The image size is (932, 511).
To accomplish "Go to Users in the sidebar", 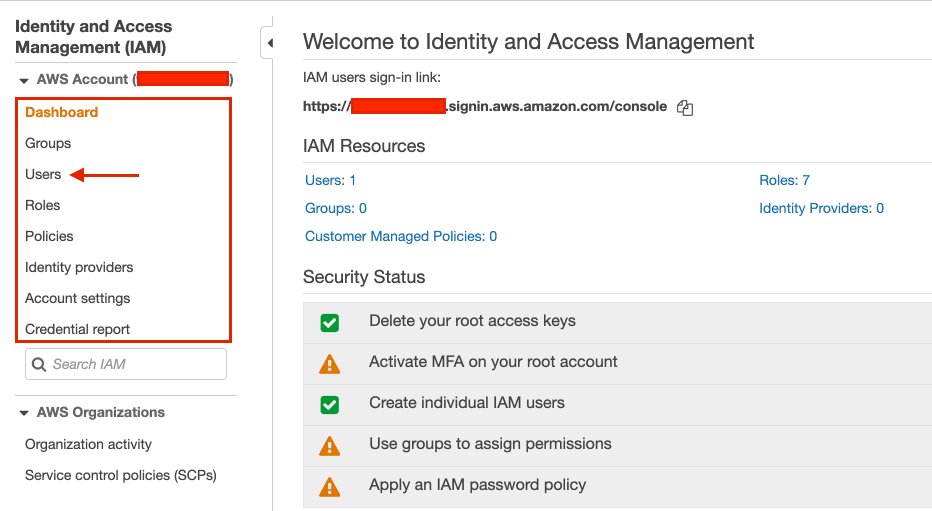I will pos(43,174).
